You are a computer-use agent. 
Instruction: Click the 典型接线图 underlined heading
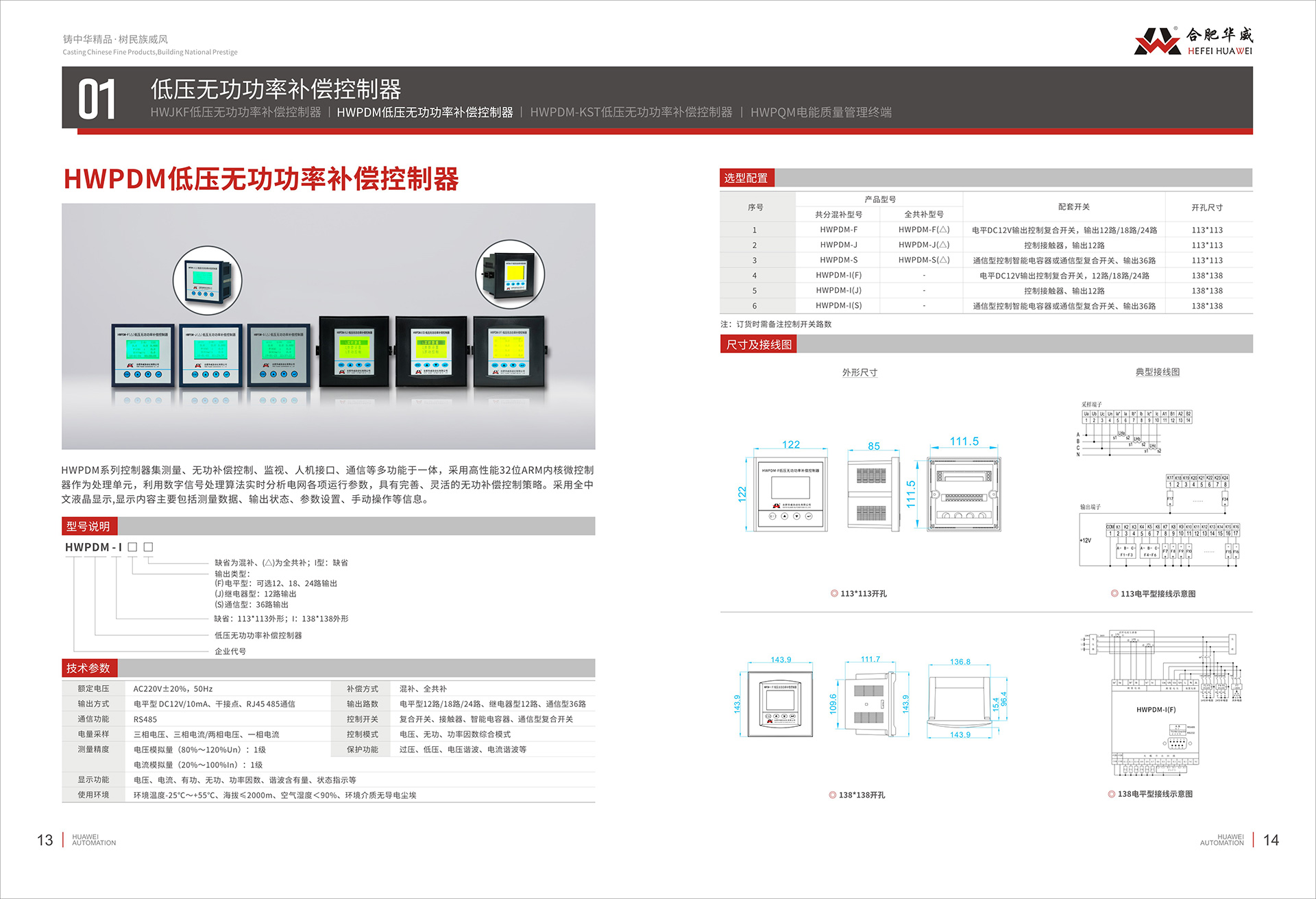tap(1157, 372)
